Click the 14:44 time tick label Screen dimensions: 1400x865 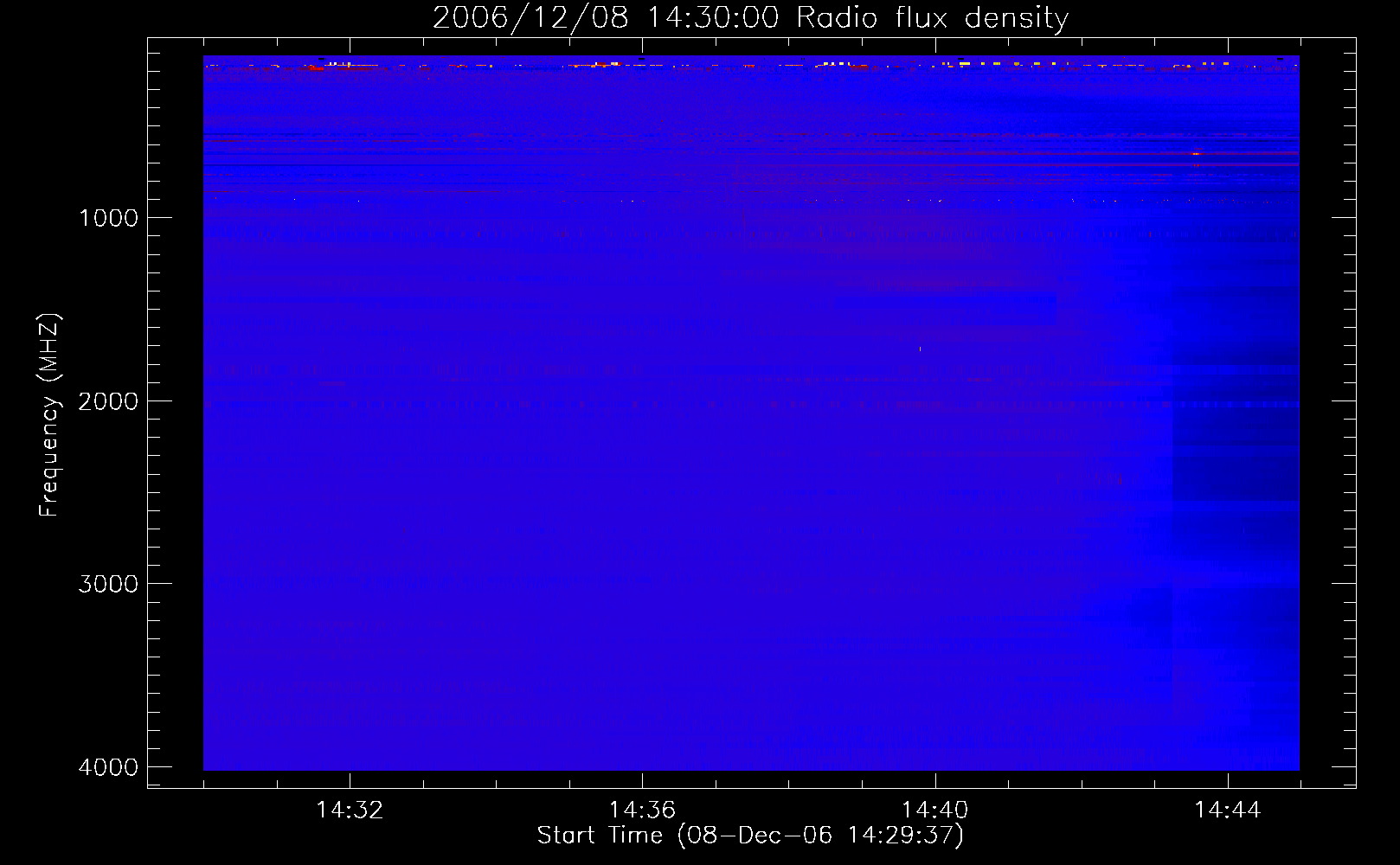[x=1228, y=811]
